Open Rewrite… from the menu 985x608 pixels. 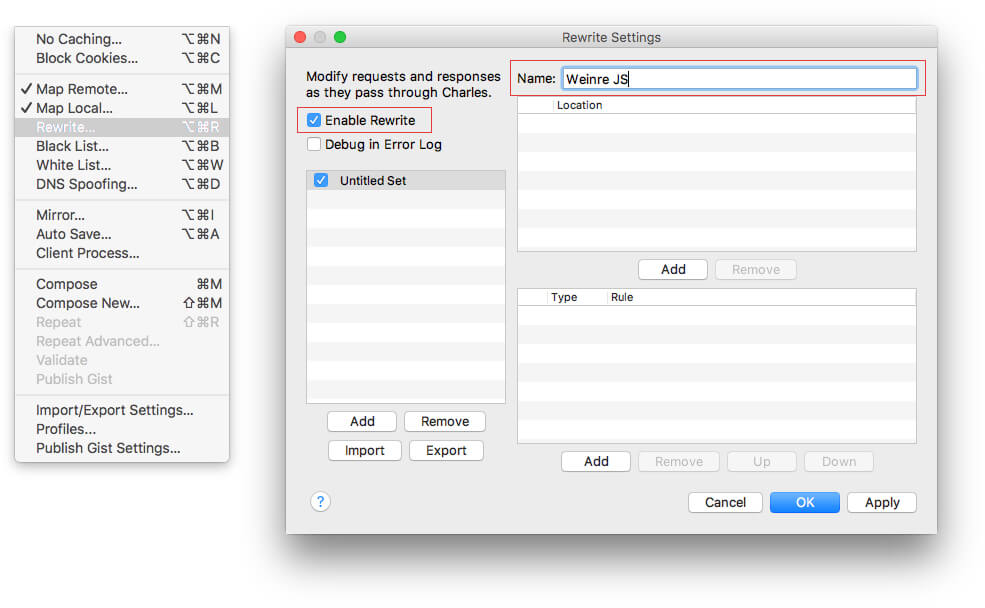pos(66,127)
